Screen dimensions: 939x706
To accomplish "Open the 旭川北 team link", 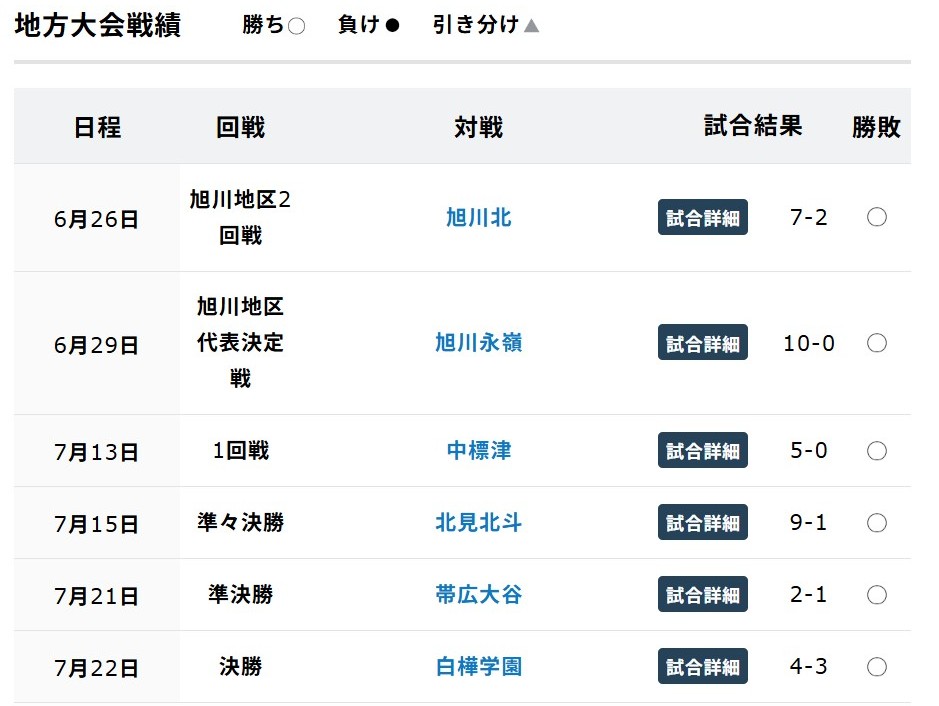I will (x=478, y=217).
